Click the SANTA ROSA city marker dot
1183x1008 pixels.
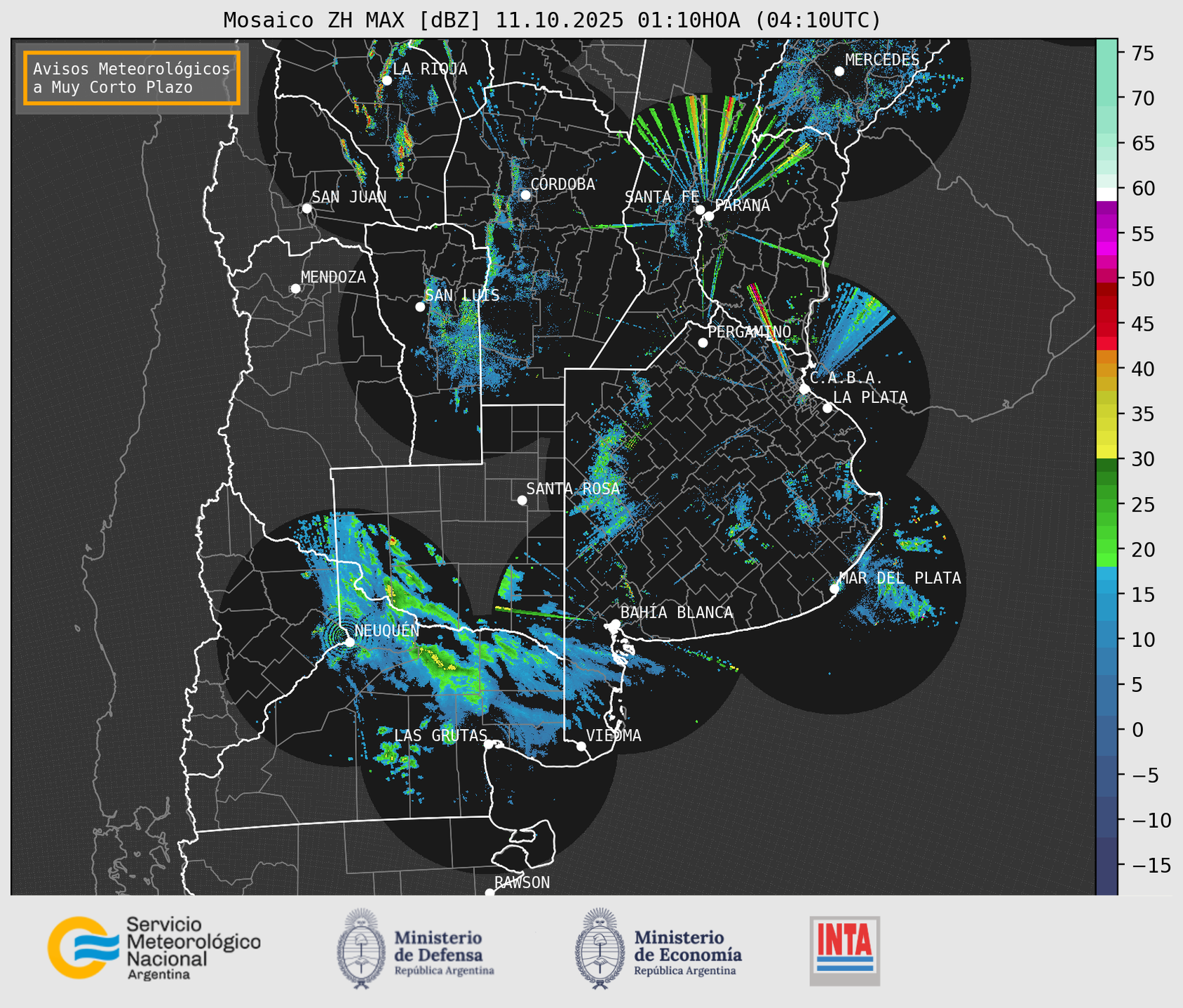click(x=522, y=500)
